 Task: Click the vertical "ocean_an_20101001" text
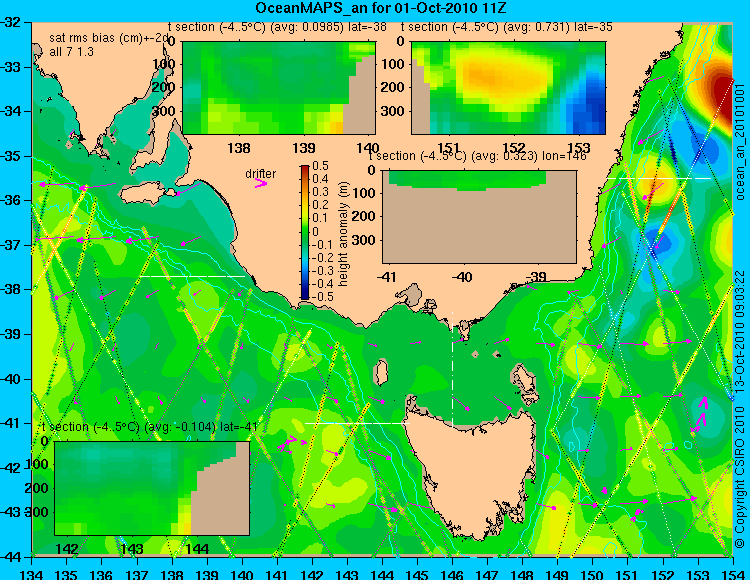point(740,142)
